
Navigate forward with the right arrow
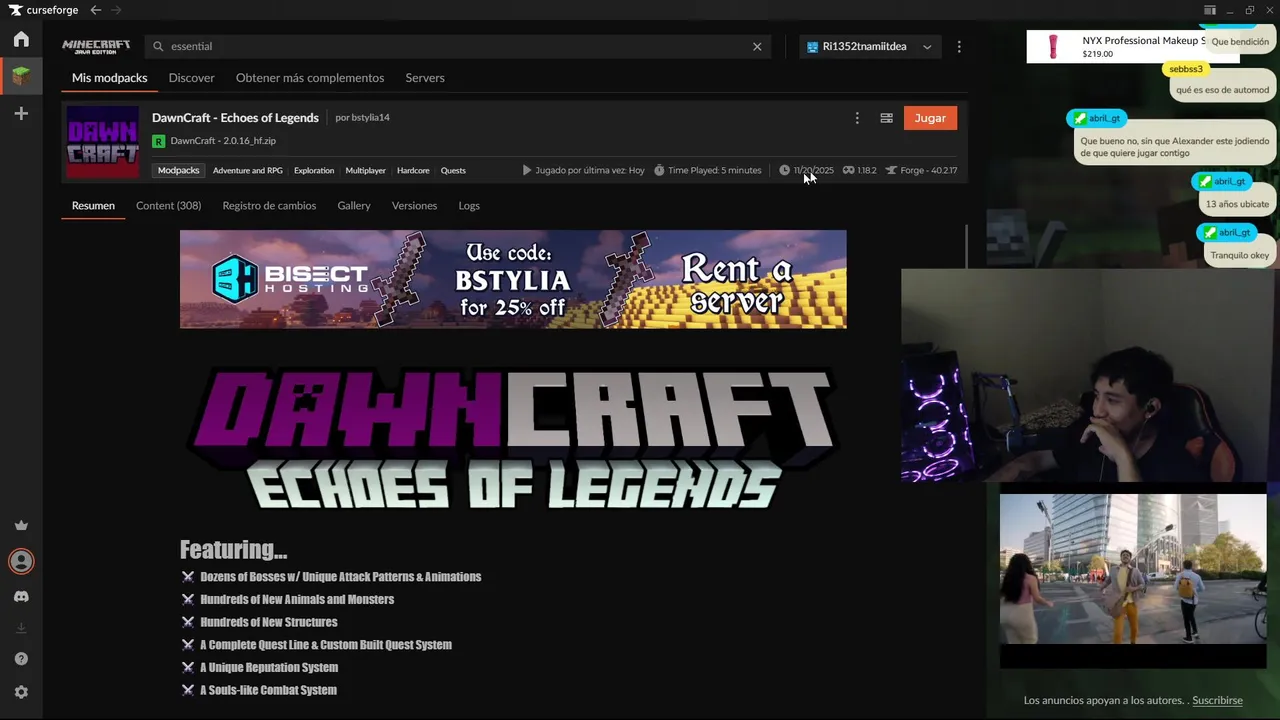[x=117, y=10]
